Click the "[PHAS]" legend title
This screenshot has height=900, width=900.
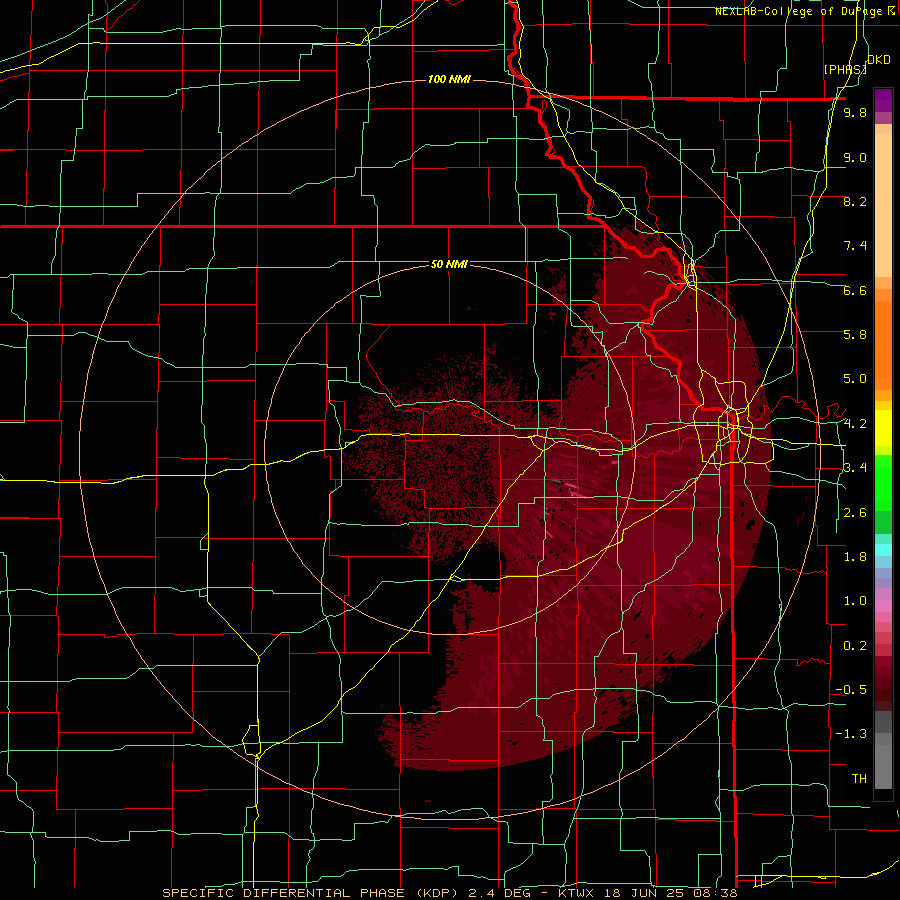pos(845,69)
